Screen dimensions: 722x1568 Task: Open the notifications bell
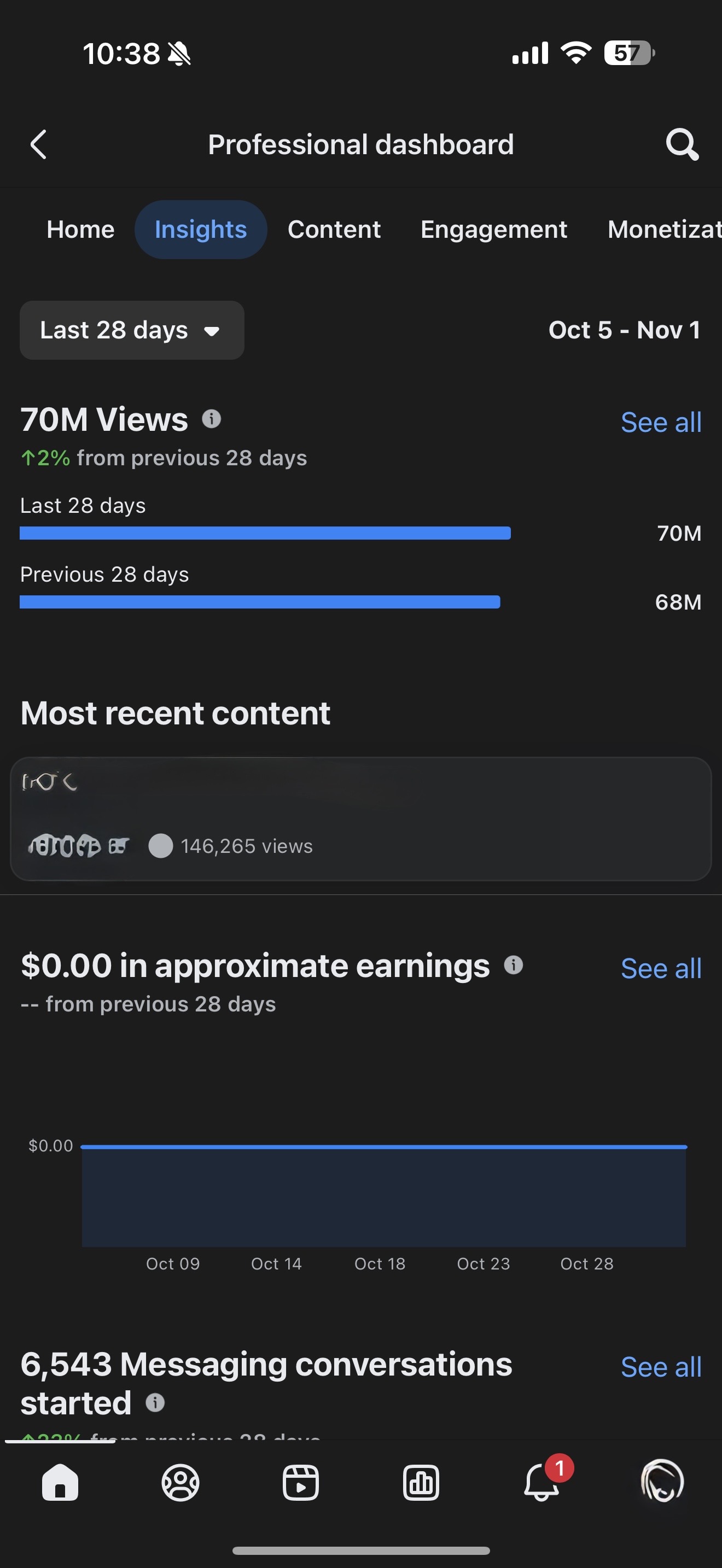tap(541, 1482)
